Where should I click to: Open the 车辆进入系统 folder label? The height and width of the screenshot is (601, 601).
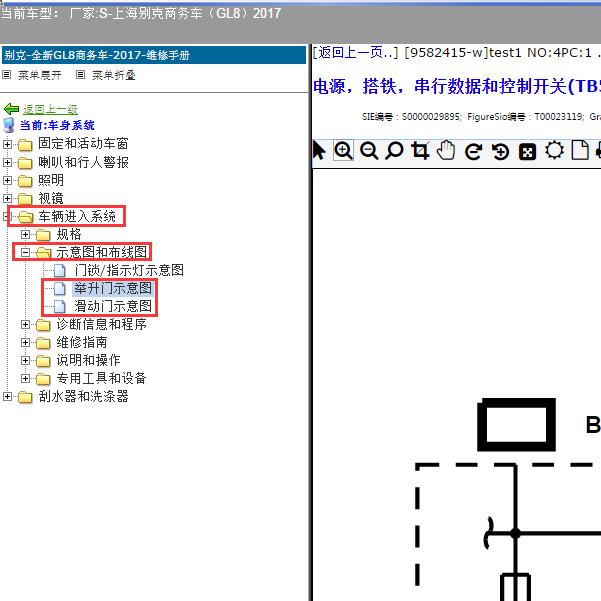pos(77,217)
